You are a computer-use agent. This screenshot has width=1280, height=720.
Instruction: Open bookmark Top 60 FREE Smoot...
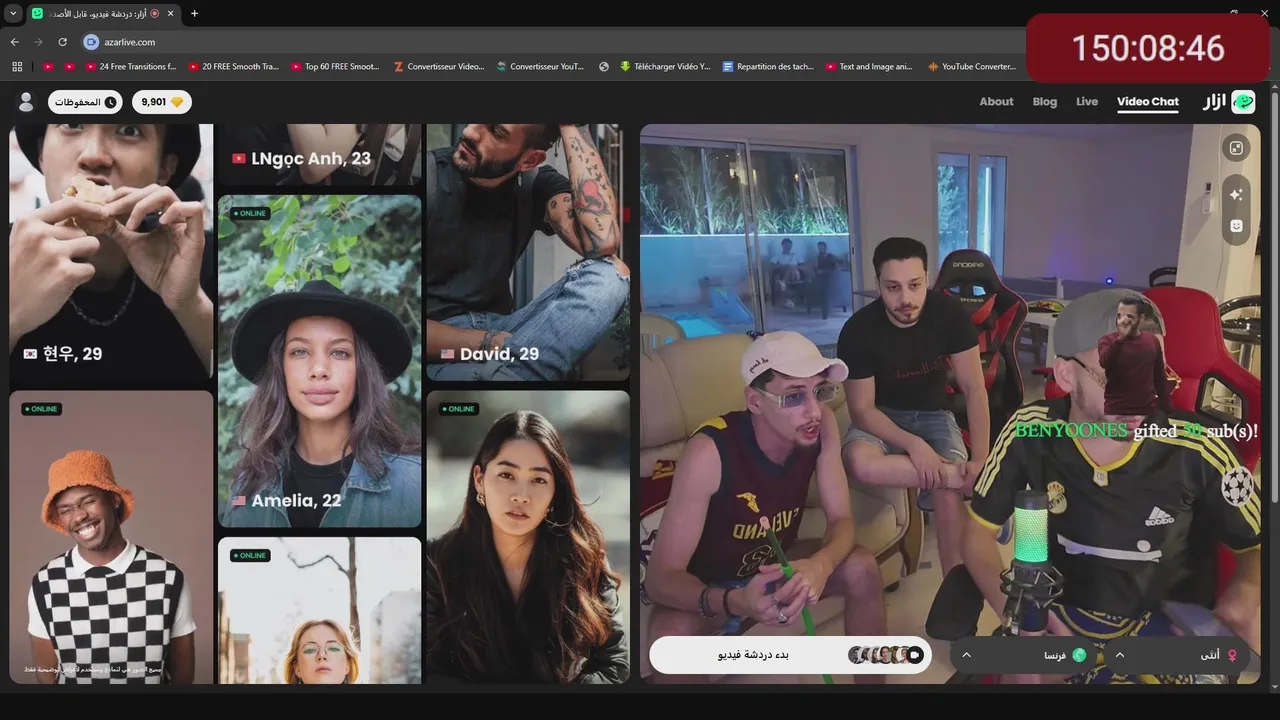point(335,67)
